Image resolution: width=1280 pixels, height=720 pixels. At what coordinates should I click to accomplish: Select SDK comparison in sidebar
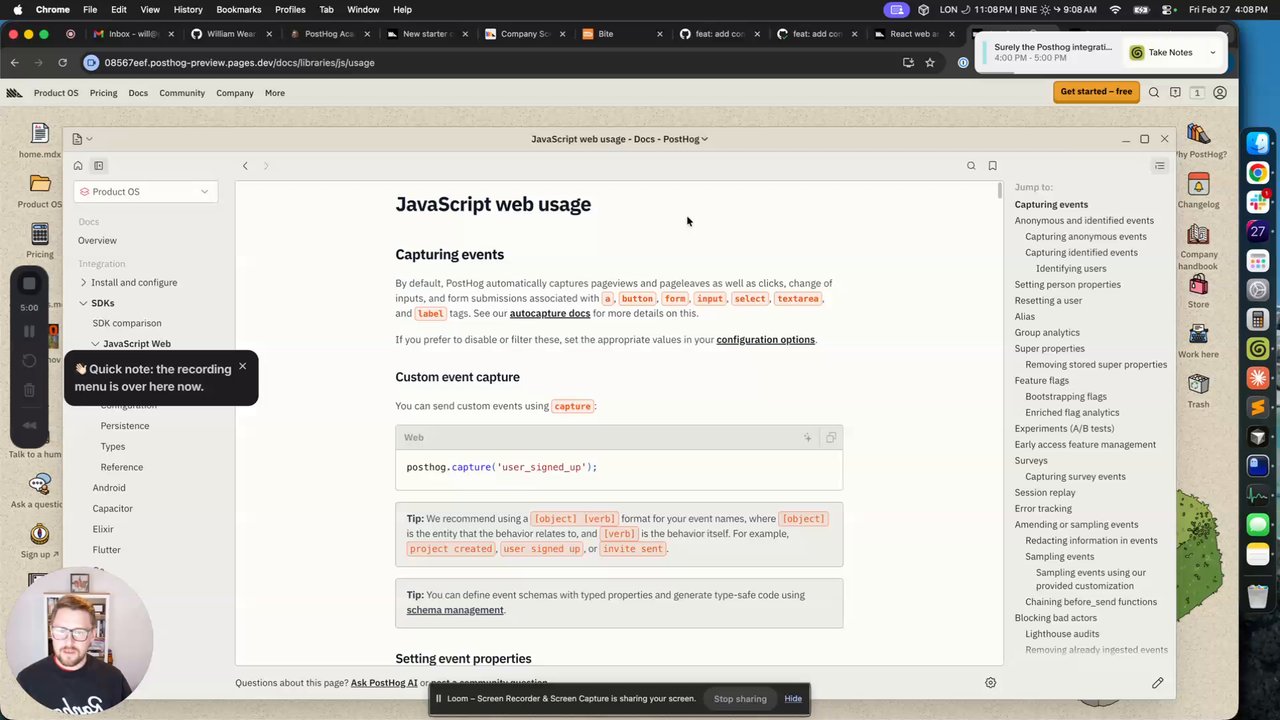point(127,323)
